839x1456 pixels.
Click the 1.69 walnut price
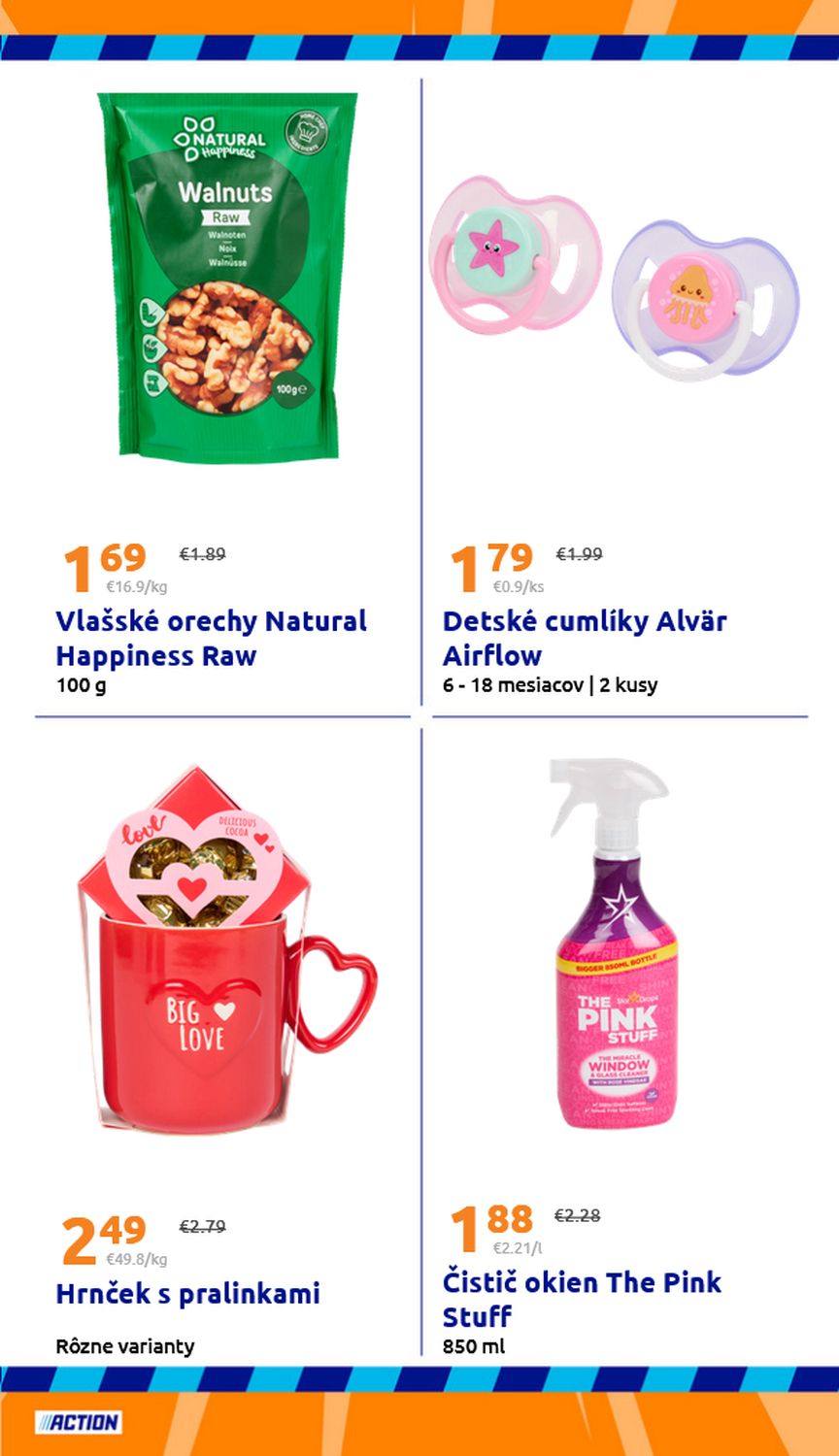pos(105,567)
